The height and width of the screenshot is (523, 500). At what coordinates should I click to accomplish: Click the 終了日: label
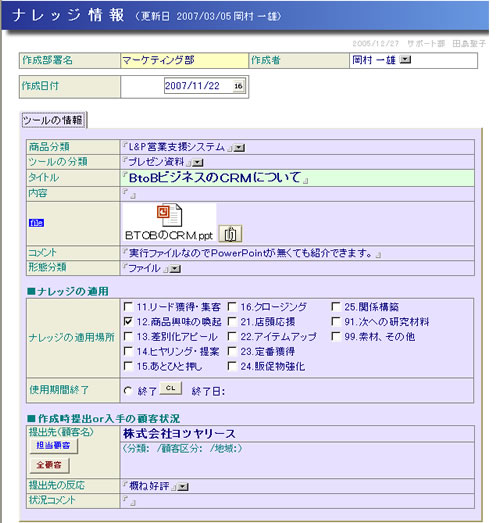(x=208, y=391)
